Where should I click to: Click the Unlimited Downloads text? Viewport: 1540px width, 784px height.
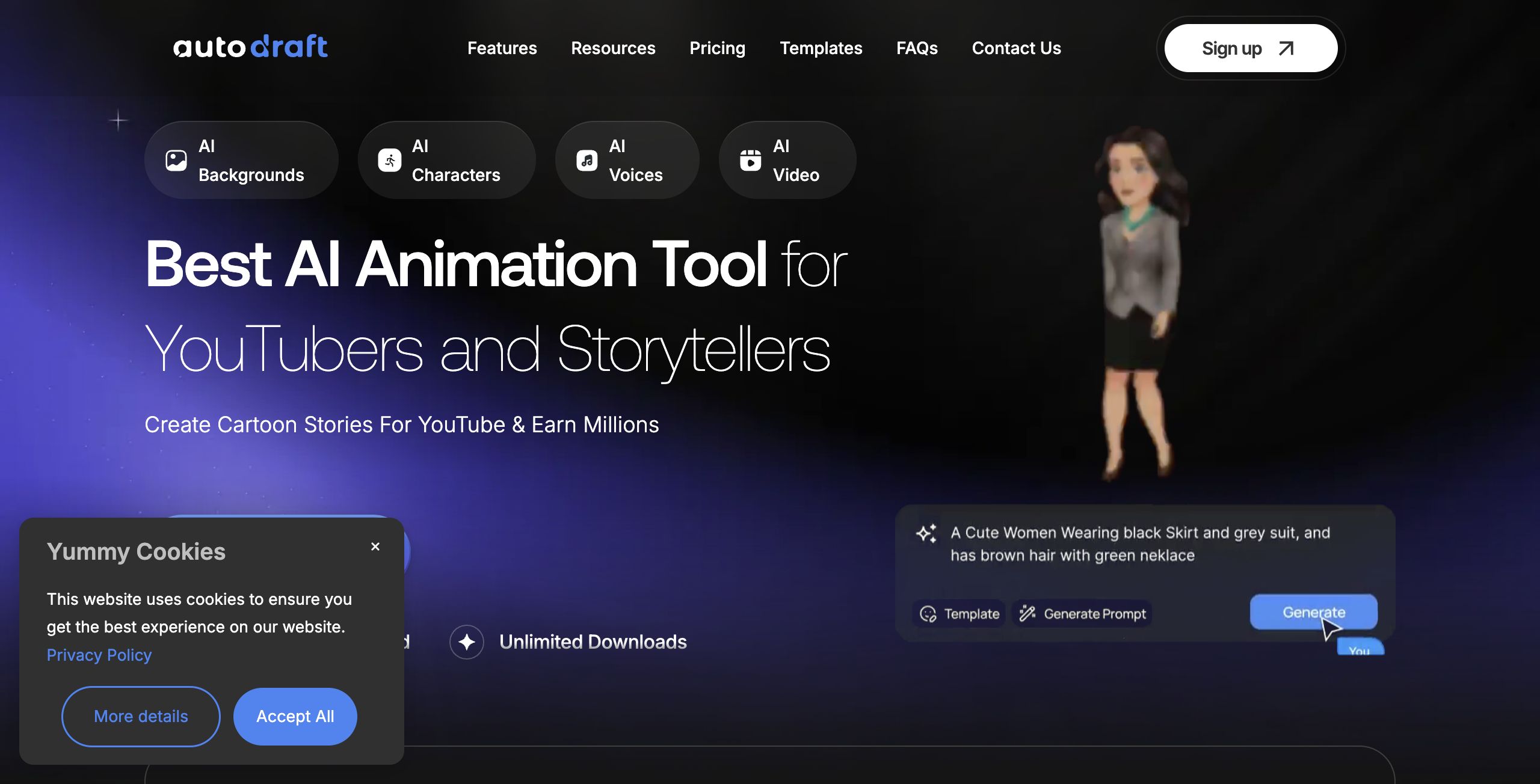point(593,642)
